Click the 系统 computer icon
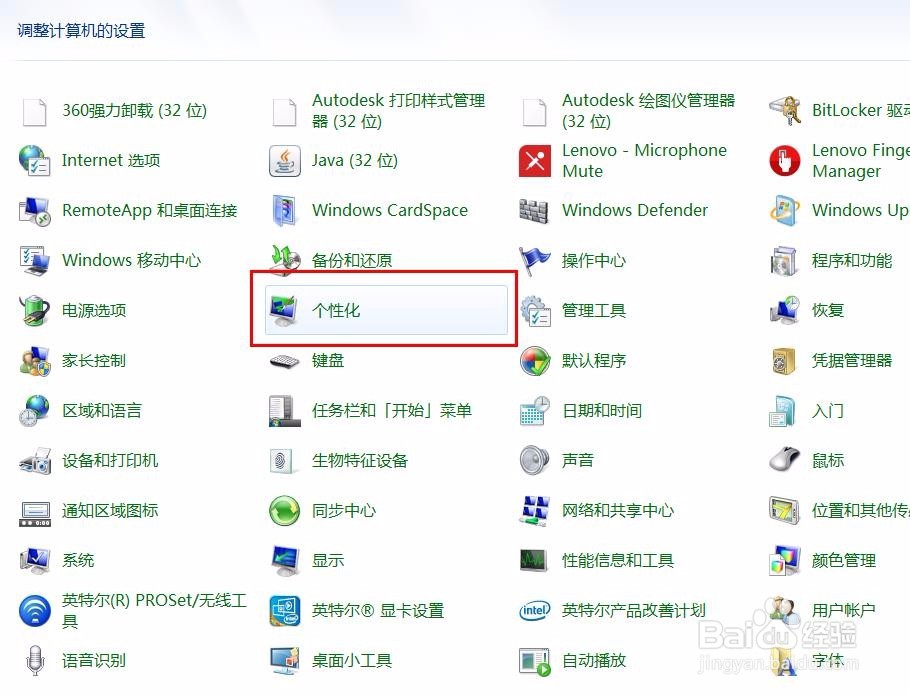910x695 pixels. click(34, 561)
